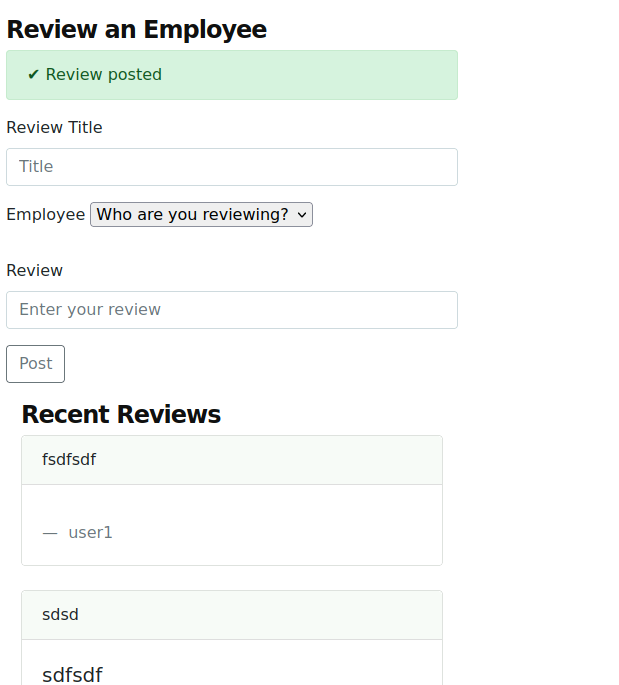Click the 'Review' field label
The height and width of the screenshot is (685, 619).
pos(35,270)
